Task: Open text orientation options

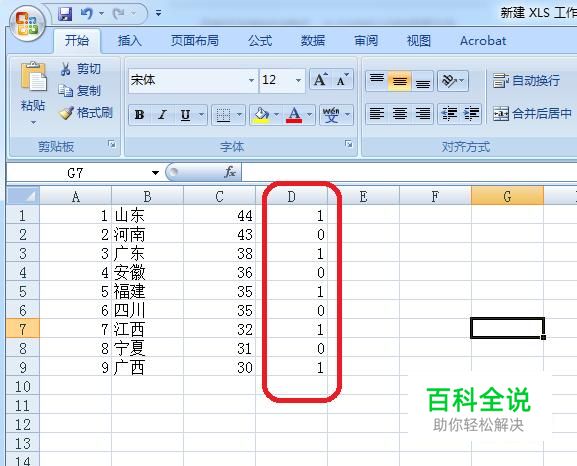Action: tap(453, 80)
